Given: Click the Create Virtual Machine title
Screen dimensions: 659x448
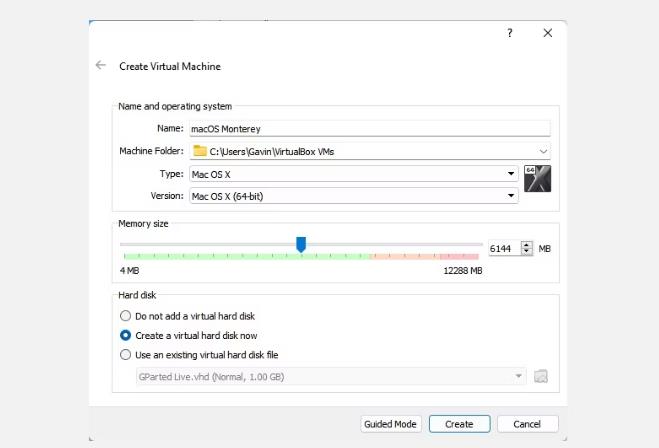Looking at the screenshot, I should [x=170, y=66].
